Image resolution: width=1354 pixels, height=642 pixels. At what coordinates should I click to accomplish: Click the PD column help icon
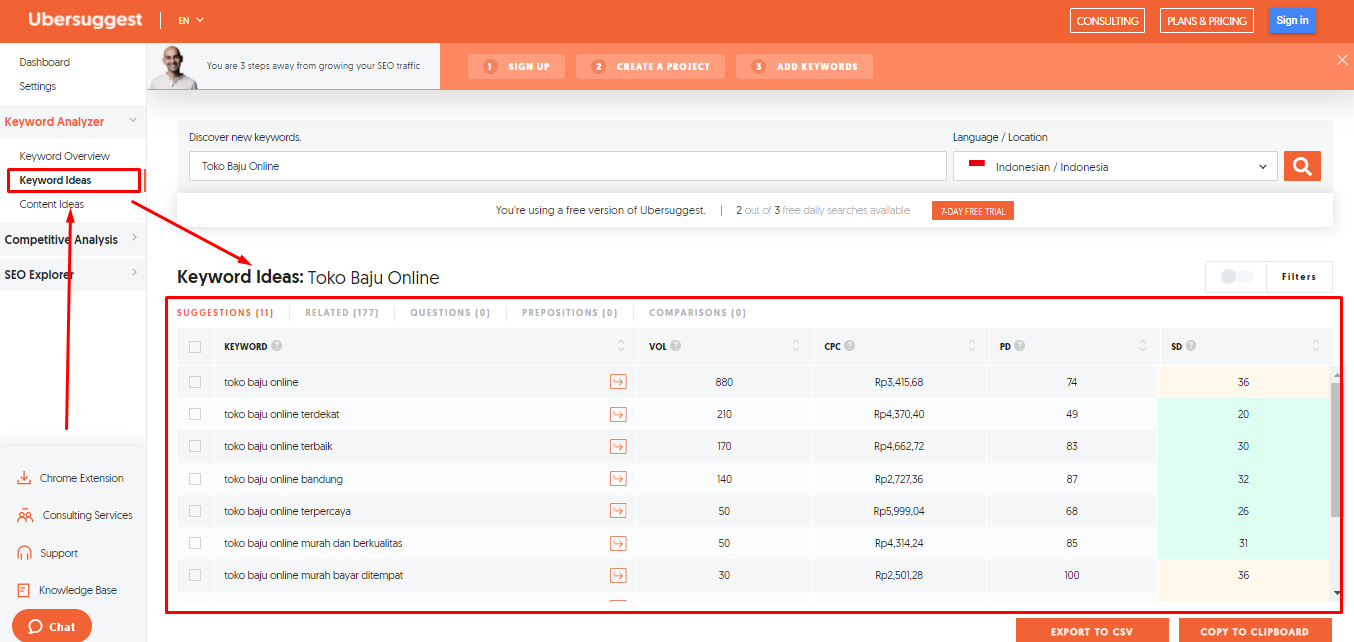(1020, 346)
